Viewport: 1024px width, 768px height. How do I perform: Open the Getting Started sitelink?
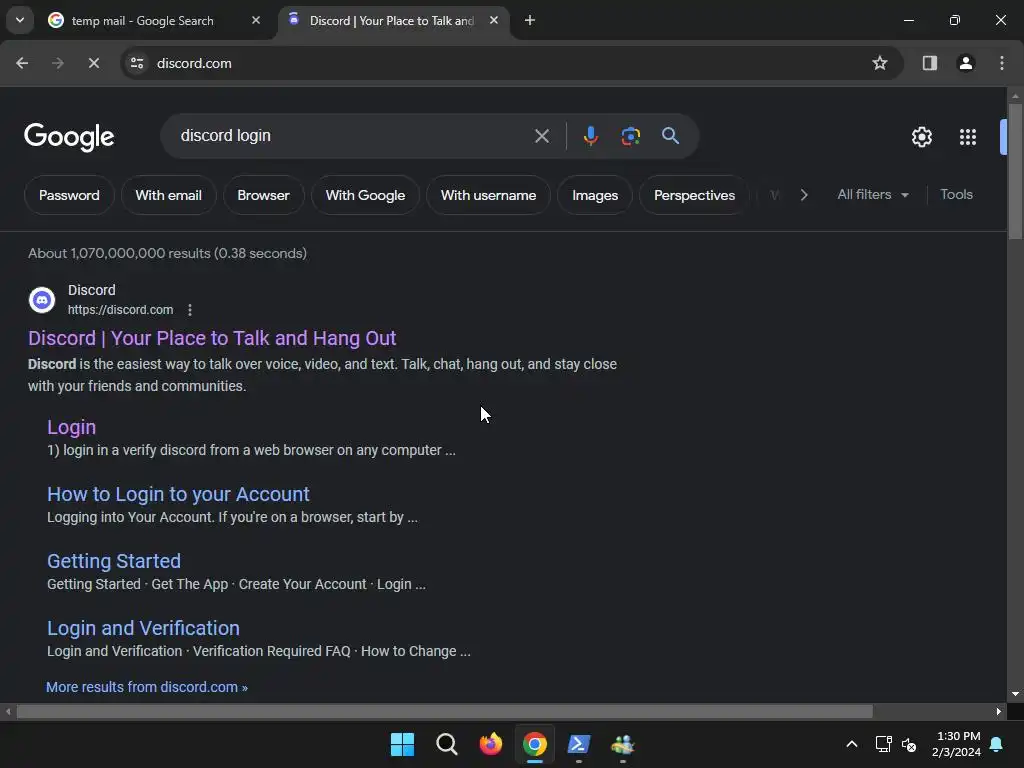(x=114, y=561)
